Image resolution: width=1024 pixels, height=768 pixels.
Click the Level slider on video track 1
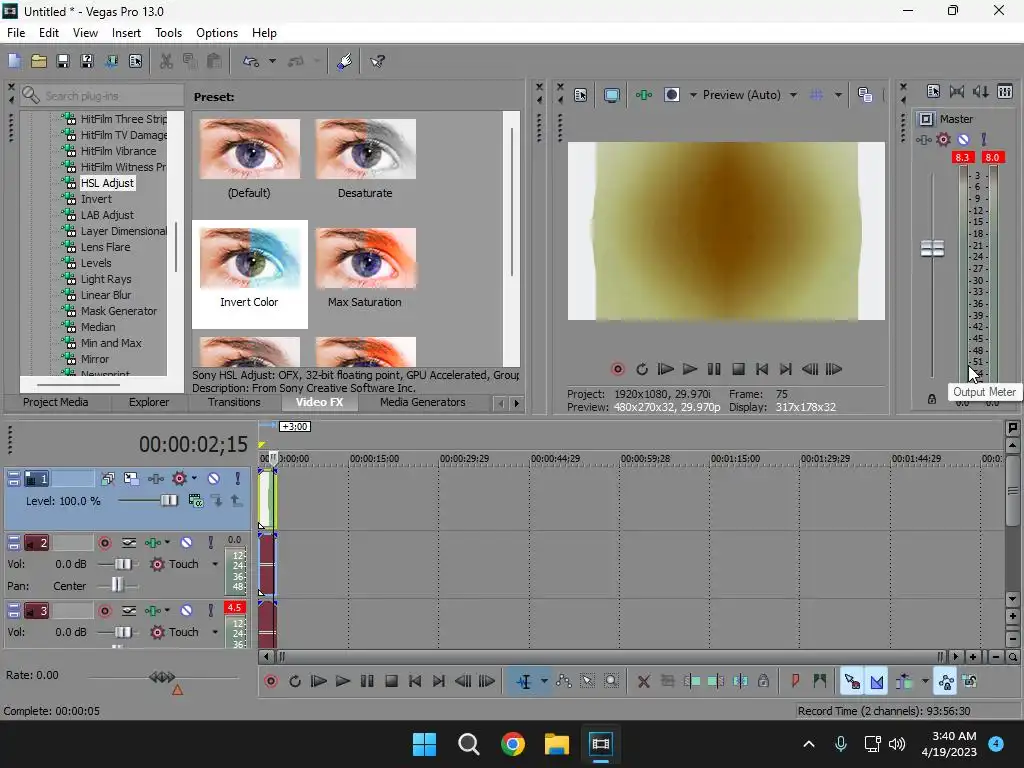(x=168, y=500)
